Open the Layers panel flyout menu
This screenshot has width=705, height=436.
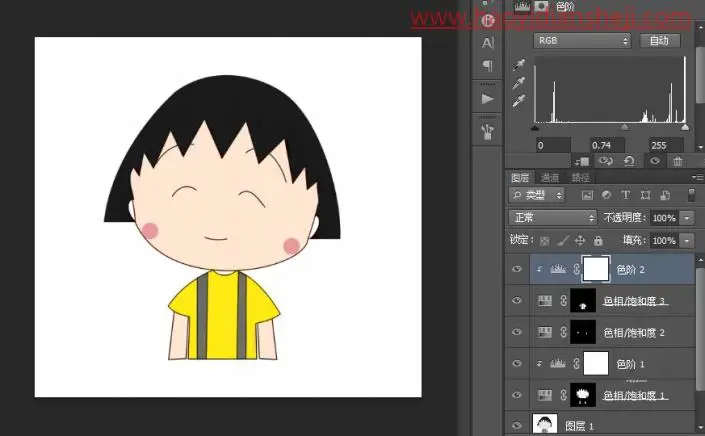[698, 178]
